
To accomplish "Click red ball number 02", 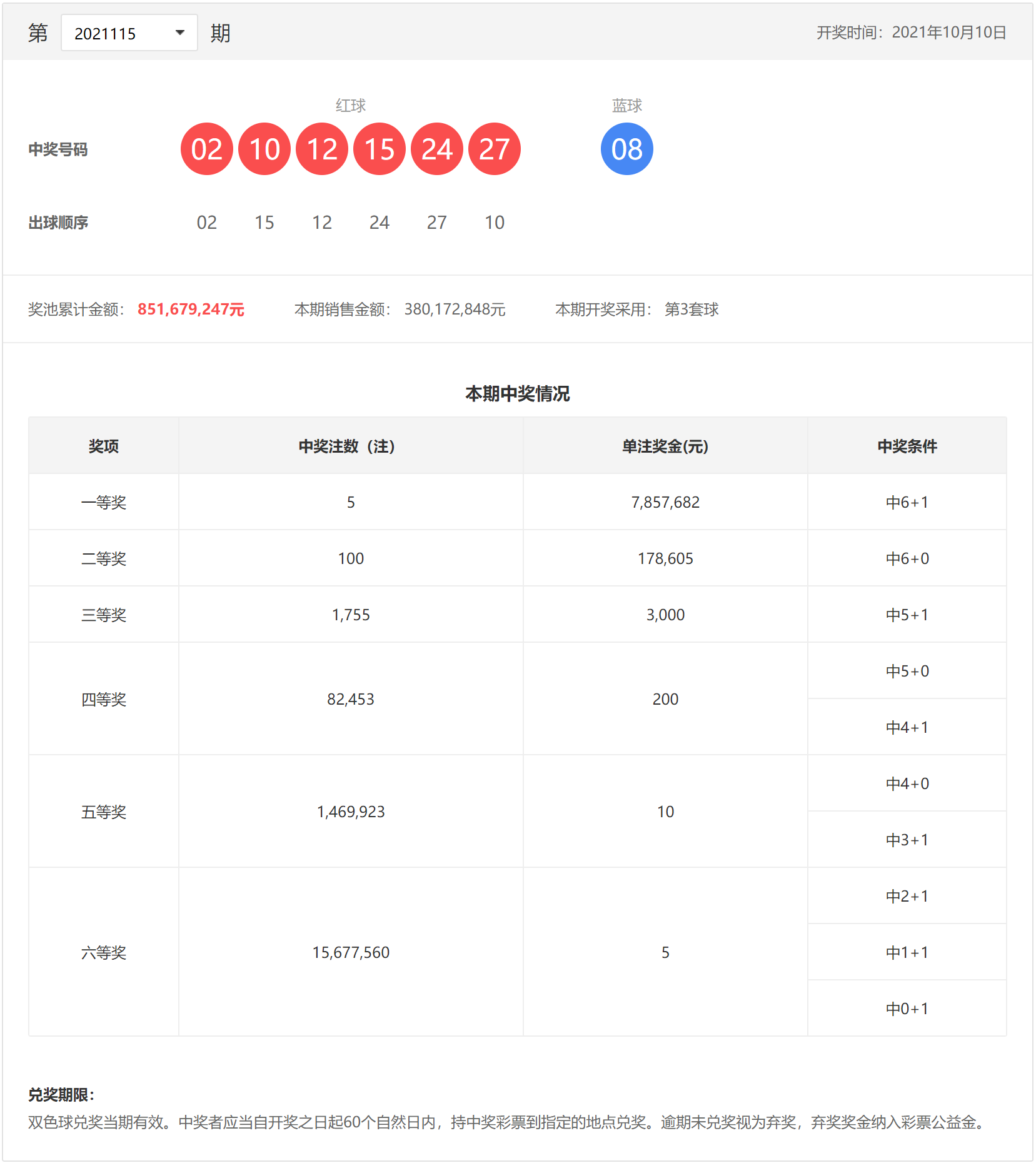I will (x=206, y=149).
